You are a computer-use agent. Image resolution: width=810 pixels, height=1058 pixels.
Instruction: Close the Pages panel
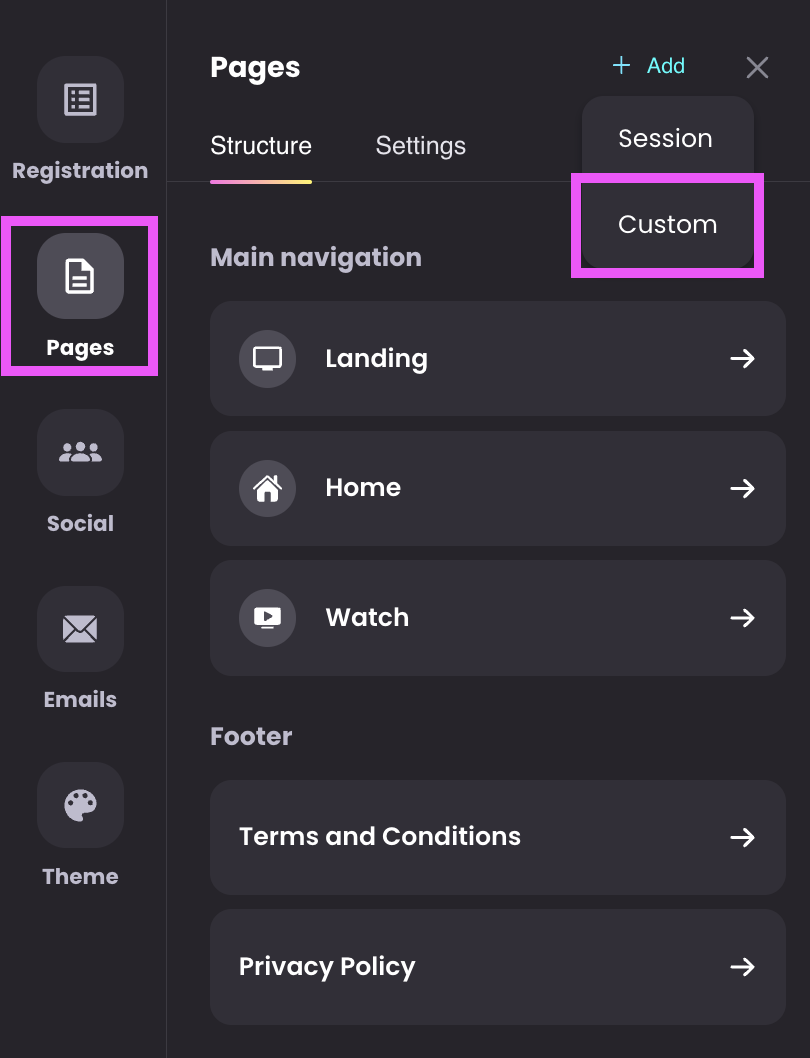[x=757, y=67]
